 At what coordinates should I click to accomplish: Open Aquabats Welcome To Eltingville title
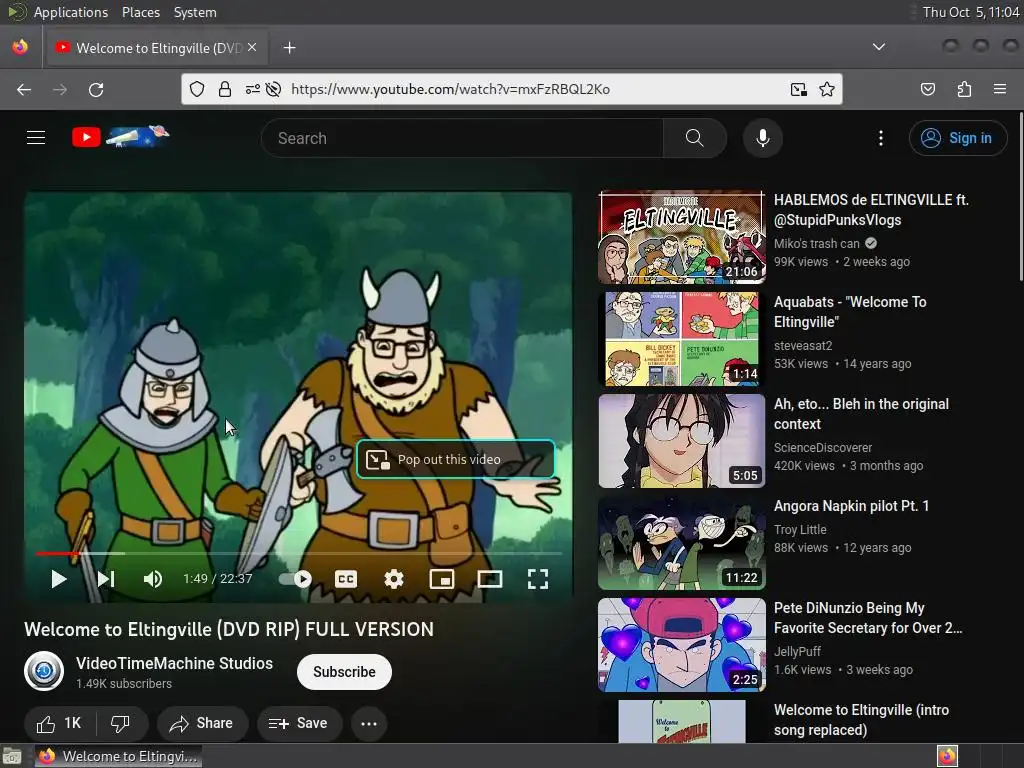[x=850, y=312]
